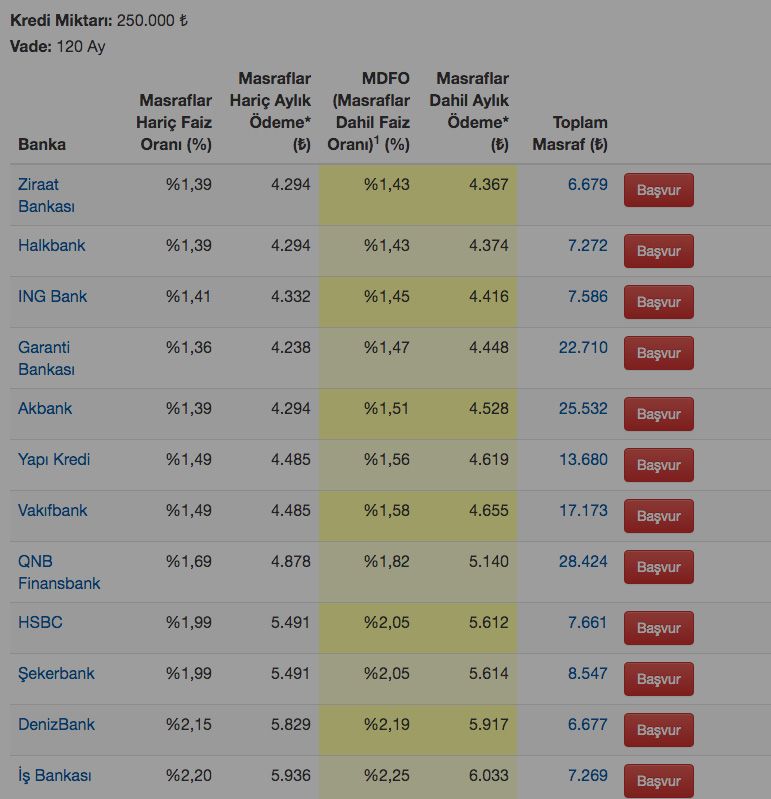Apply with Başvur for HSBC

tap(658, 628)
